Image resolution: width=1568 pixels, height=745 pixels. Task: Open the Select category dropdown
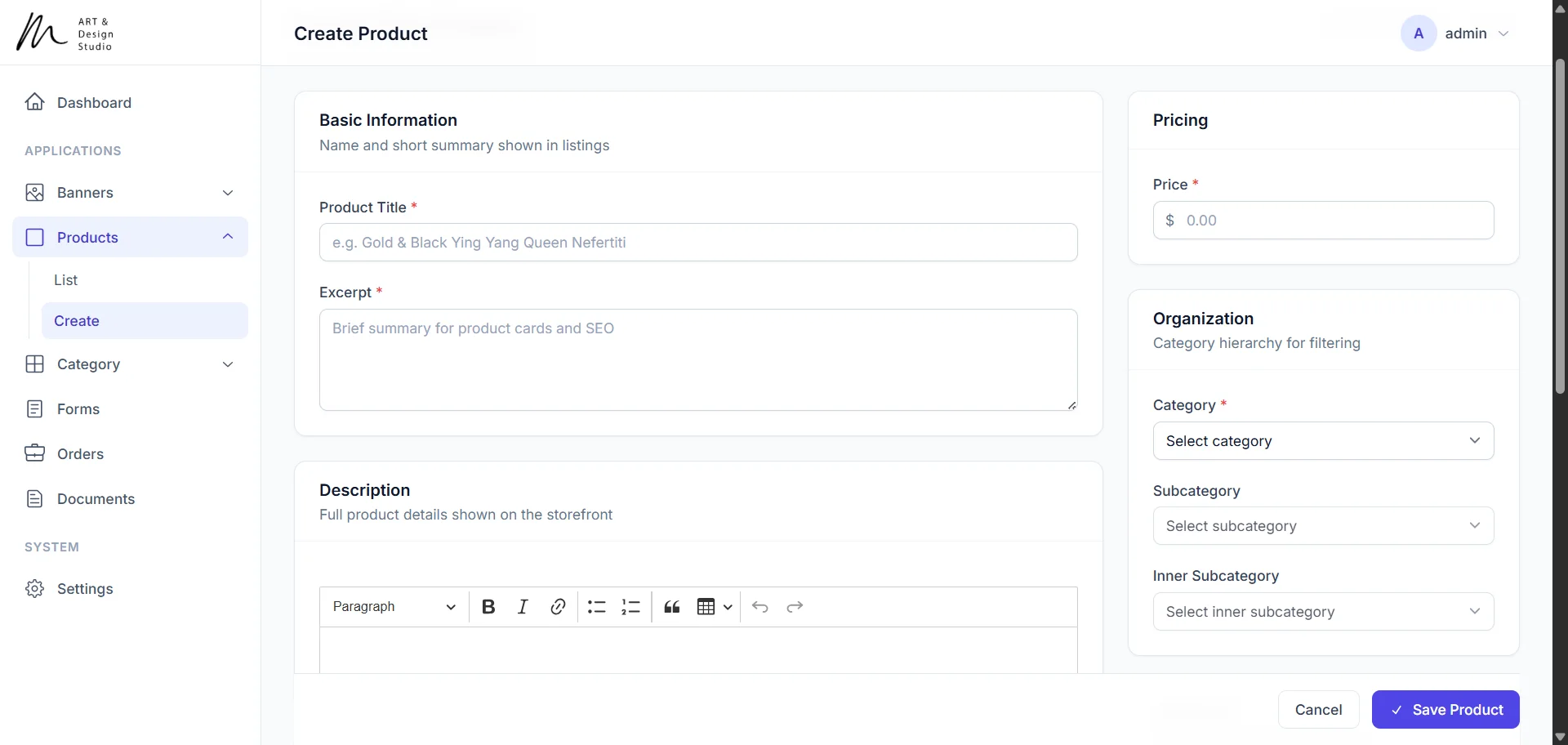(x=1323, y=441)
